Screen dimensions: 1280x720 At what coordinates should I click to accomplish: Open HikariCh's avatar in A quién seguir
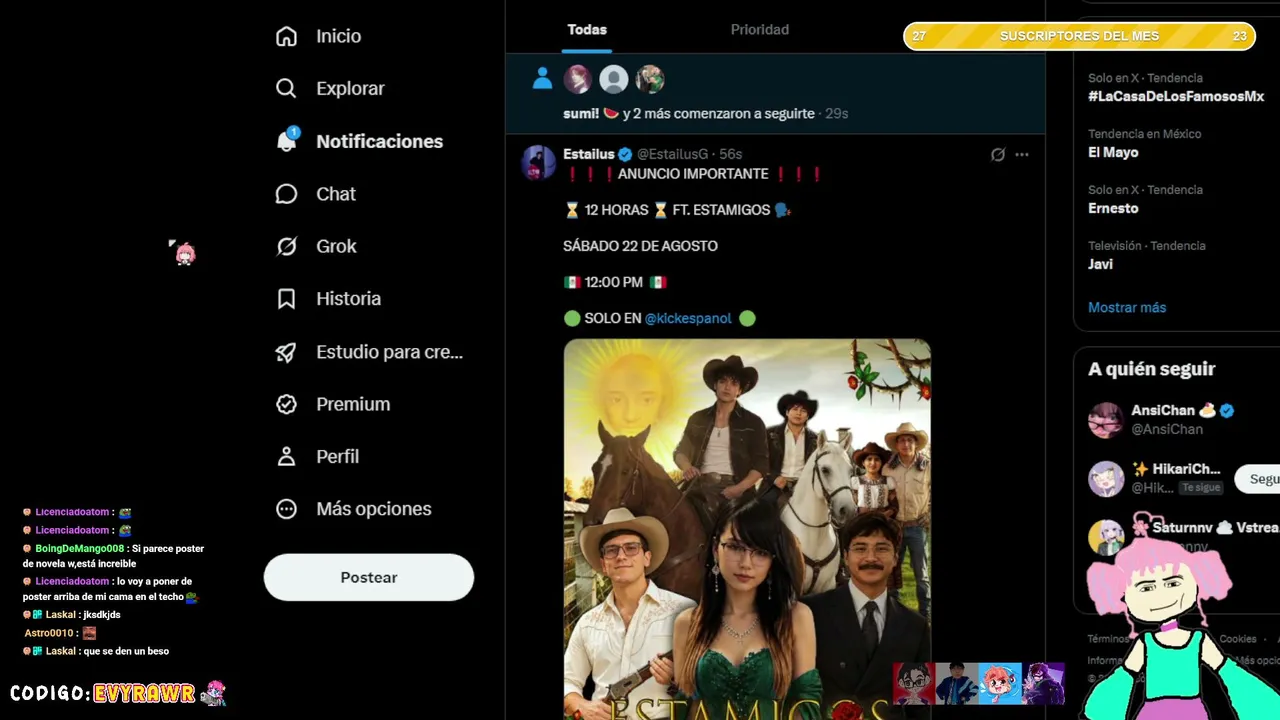[1106, 478]
